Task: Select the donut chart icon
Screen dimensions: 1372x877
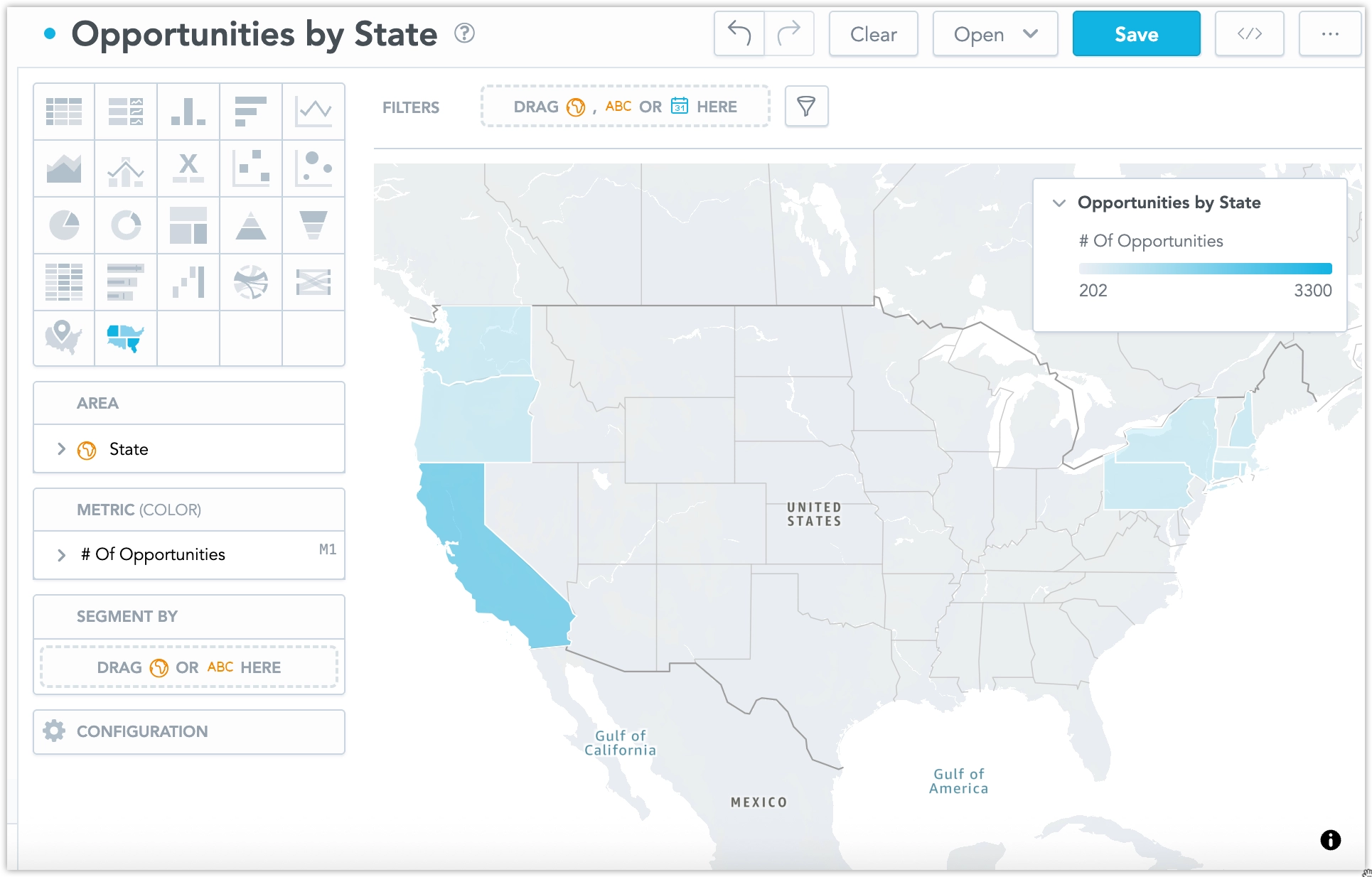Action: [126, 225]
